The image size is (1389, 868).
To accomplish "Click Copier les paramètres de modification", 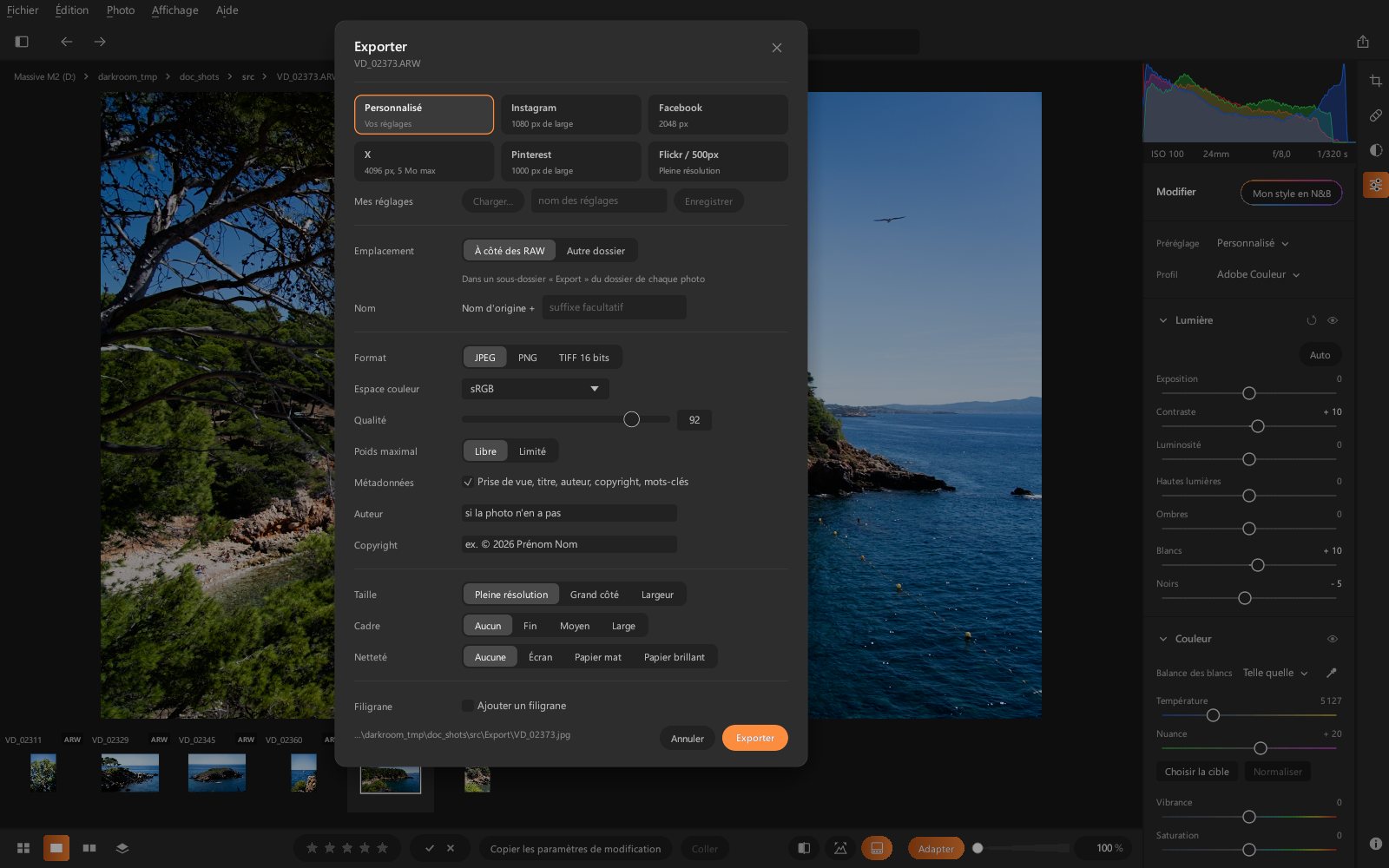I will tap(576, 848).
